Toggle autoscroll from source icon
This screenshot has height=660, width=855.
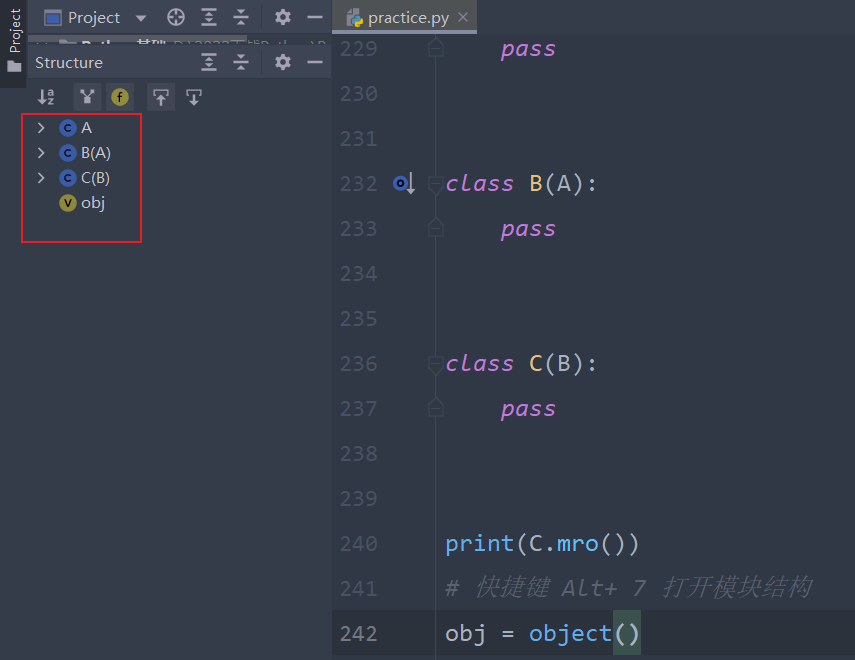coord(194,97)
